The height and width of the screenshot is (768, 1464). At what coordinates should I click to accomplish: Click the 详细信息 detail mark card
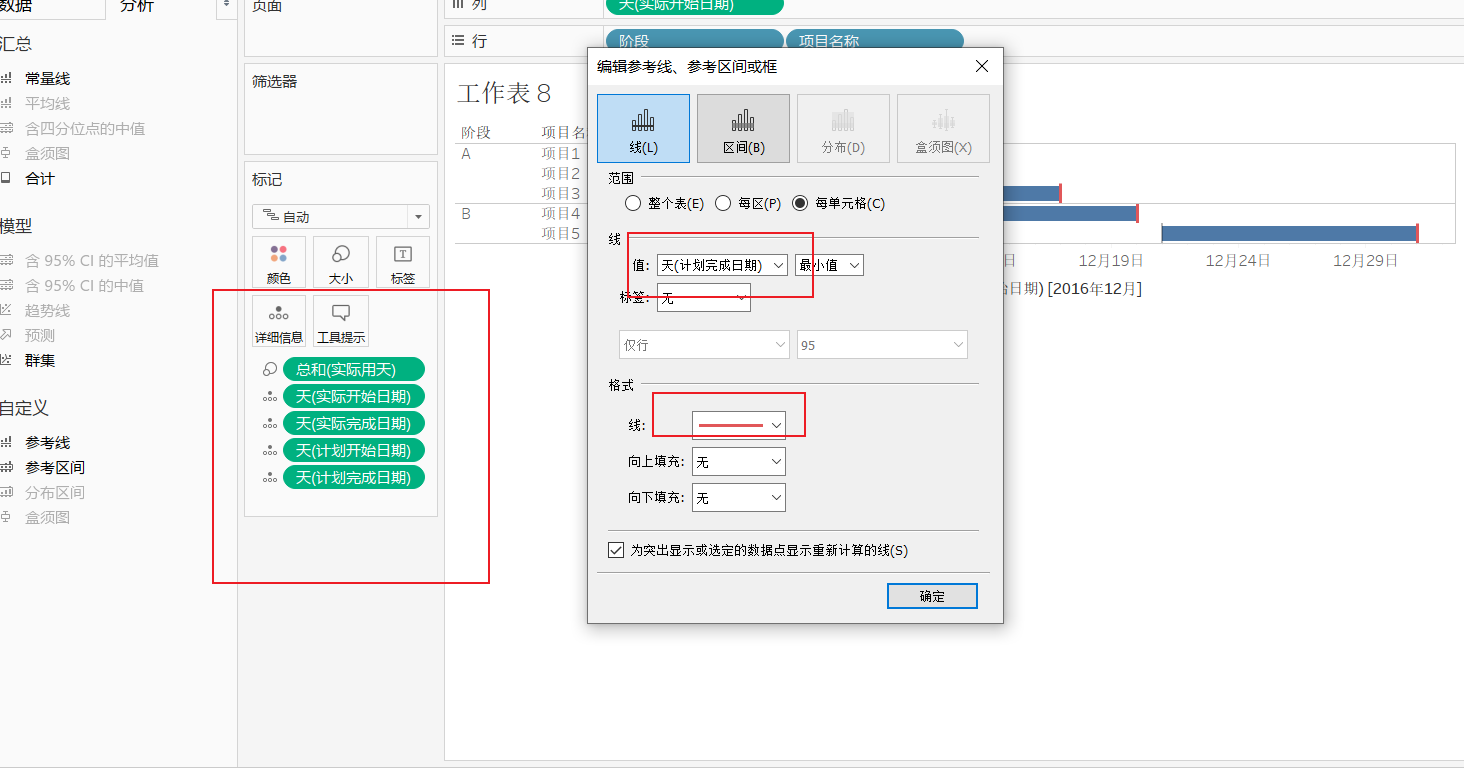(x=278, y=321)
